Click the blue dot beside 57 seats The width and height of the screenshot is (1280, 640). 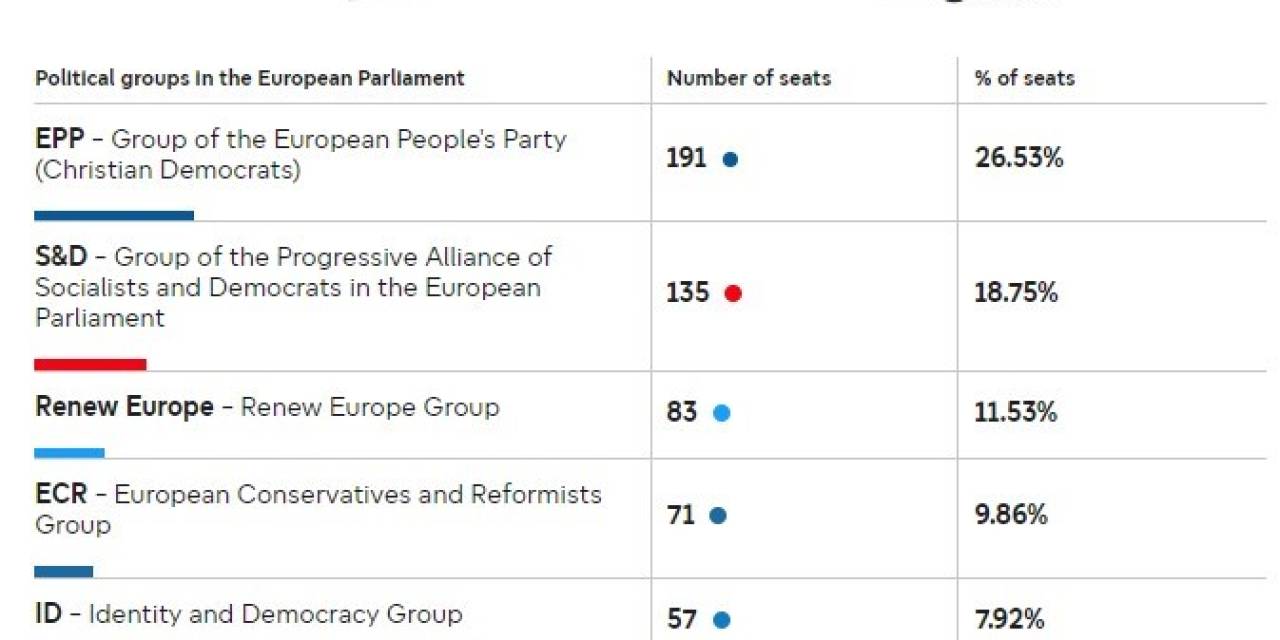click(x=720, y=620)
